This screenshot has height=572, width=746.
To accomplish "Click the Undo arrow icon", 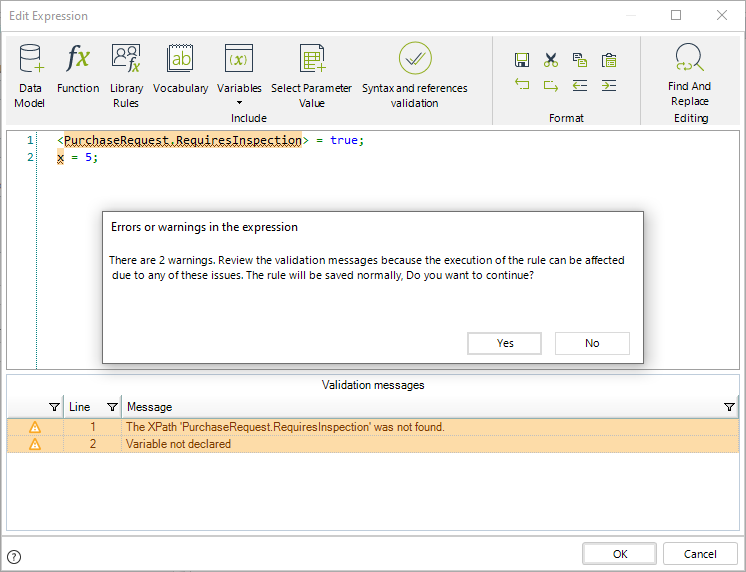I will tap(522, 85).
